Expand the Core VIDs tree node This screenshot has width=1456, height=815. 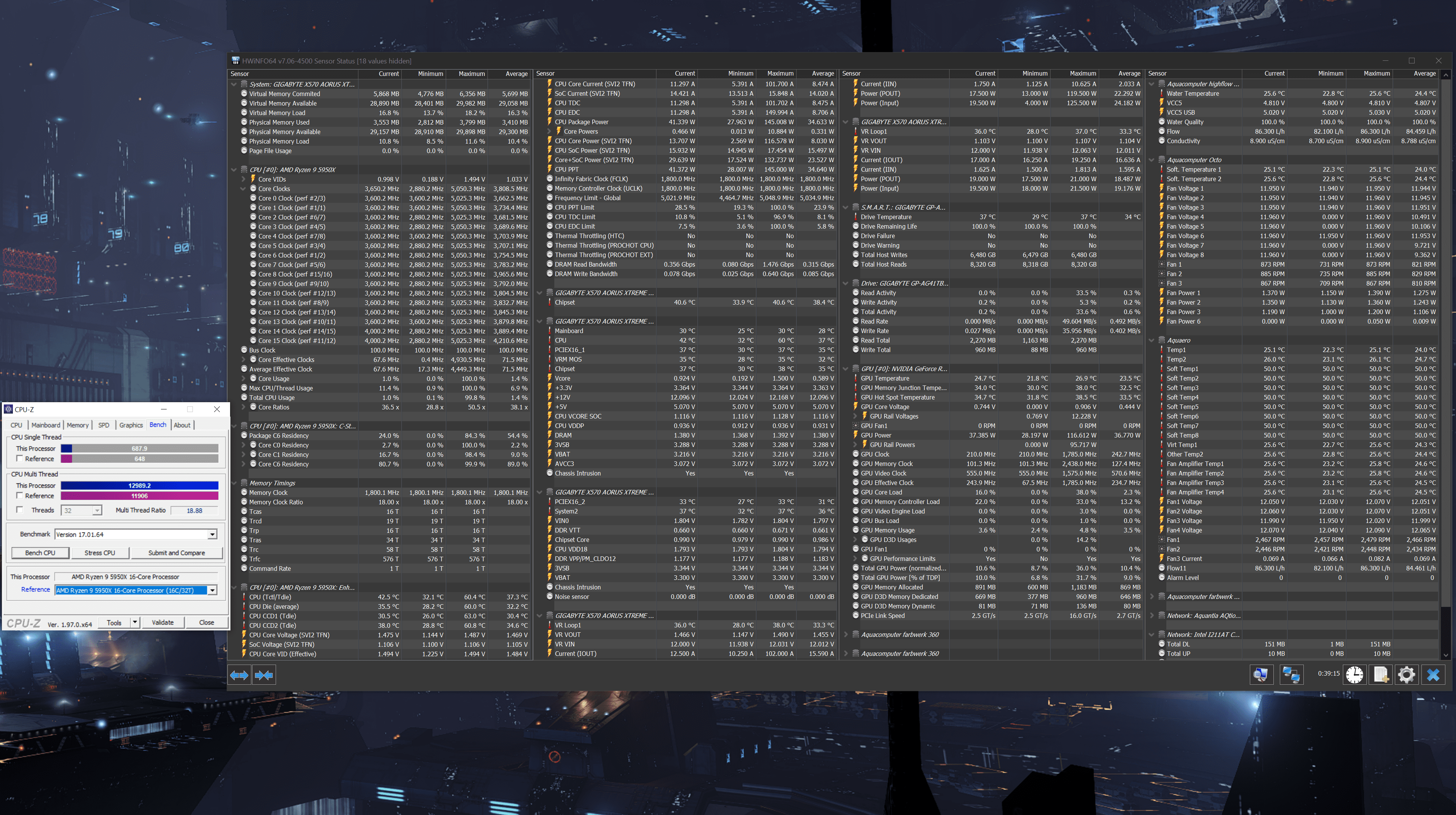[244, 179]
